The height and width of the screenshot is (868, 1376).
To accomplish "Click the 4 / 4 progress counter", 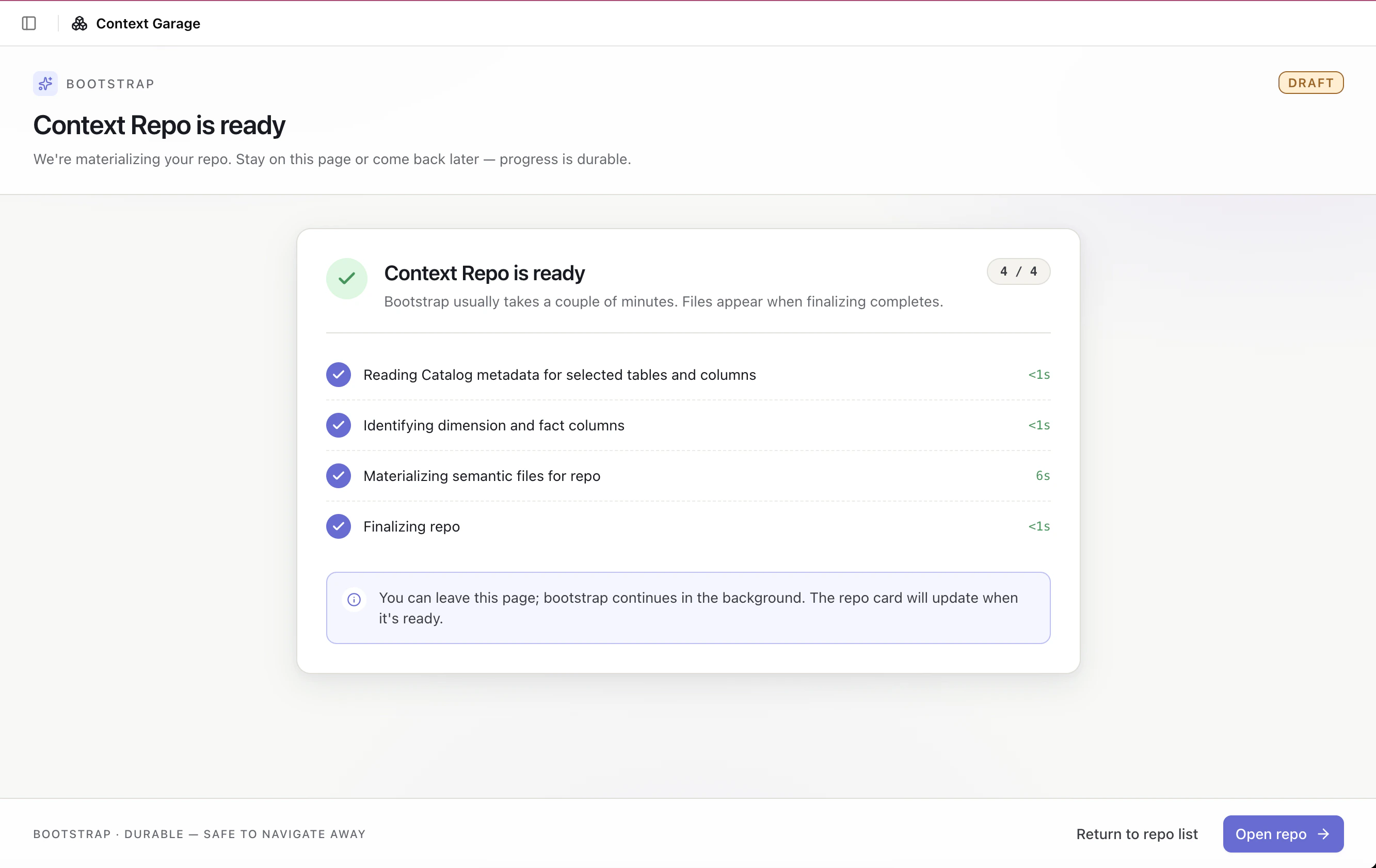I will click(x=1019, y=271).
